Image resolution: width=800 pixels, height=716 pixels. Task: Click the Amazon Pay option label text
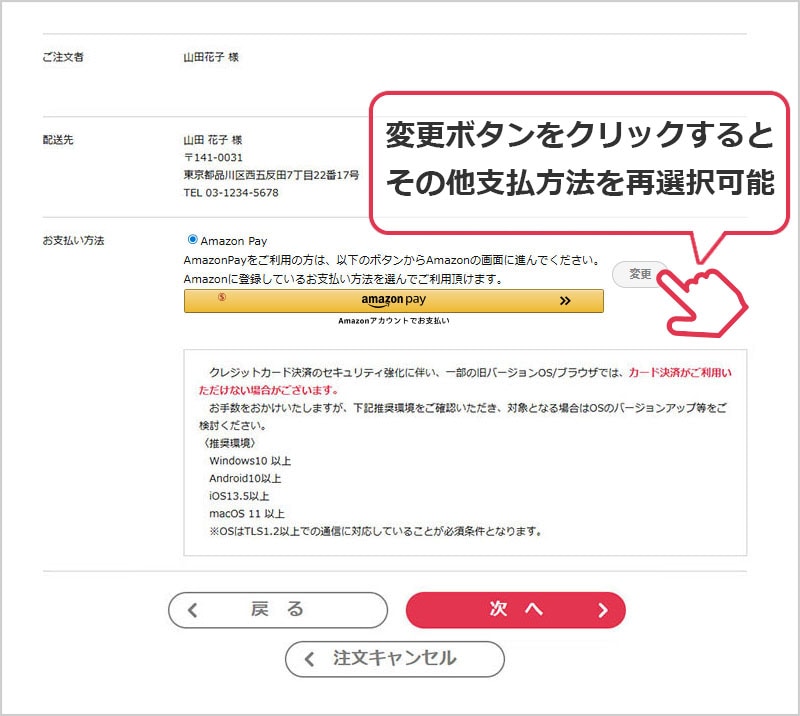tap(234, 241)
